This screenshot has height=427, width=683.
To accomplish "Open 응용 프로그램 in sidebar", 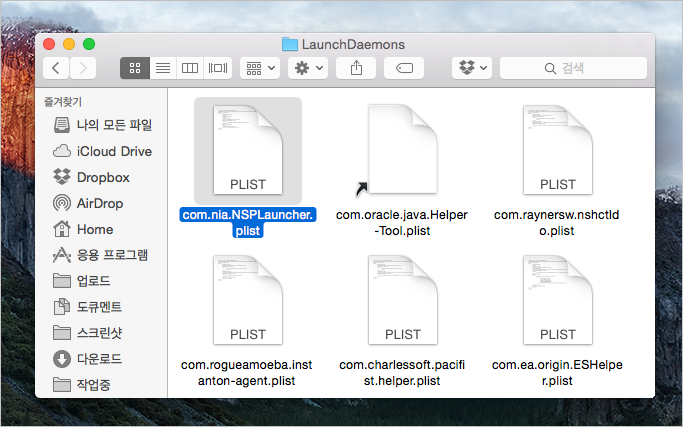I will pos(102,255).
